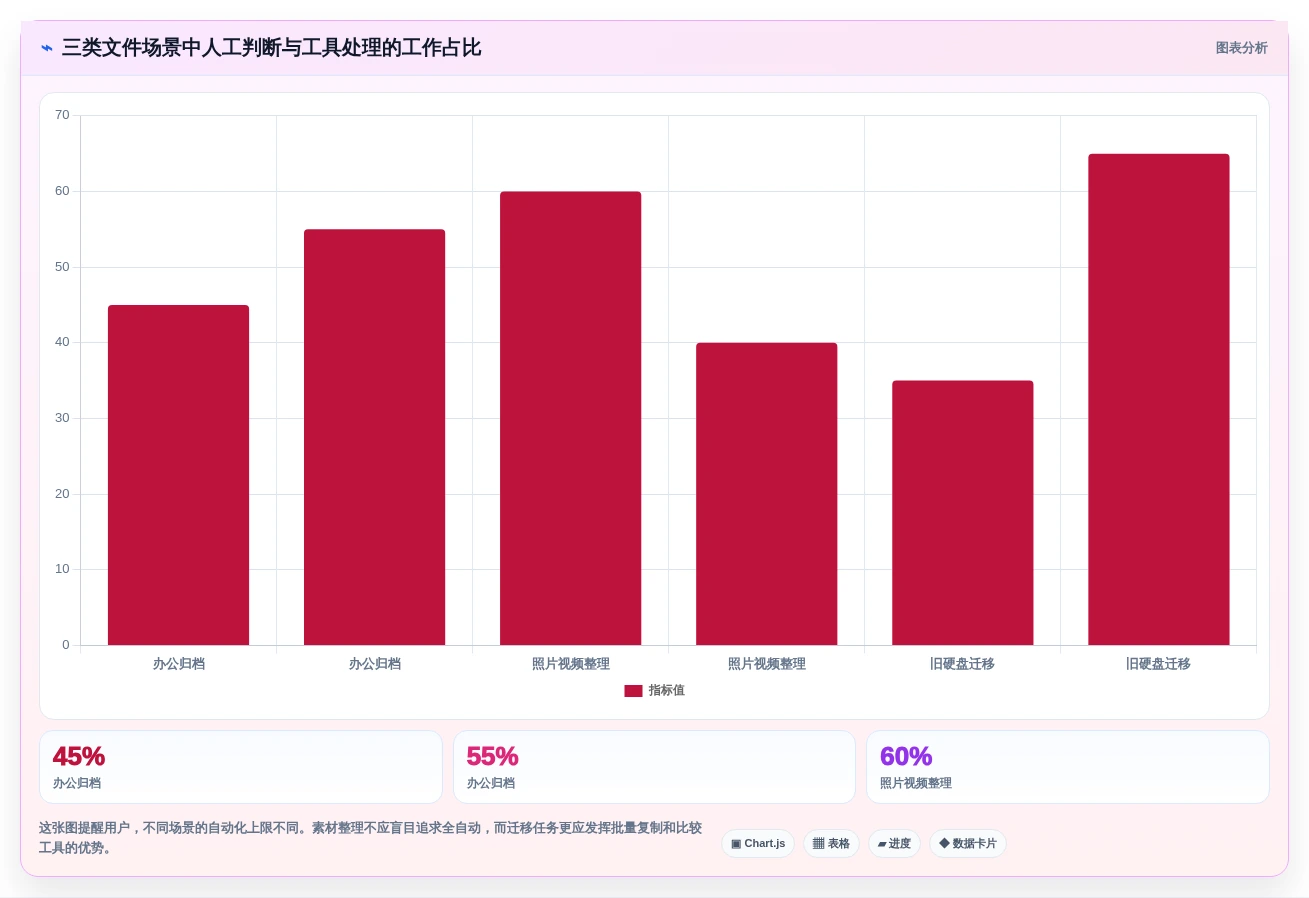Click the 照片视频整理 bar reaching 40
The image size is (1309, 898).
tap(766, 494)
